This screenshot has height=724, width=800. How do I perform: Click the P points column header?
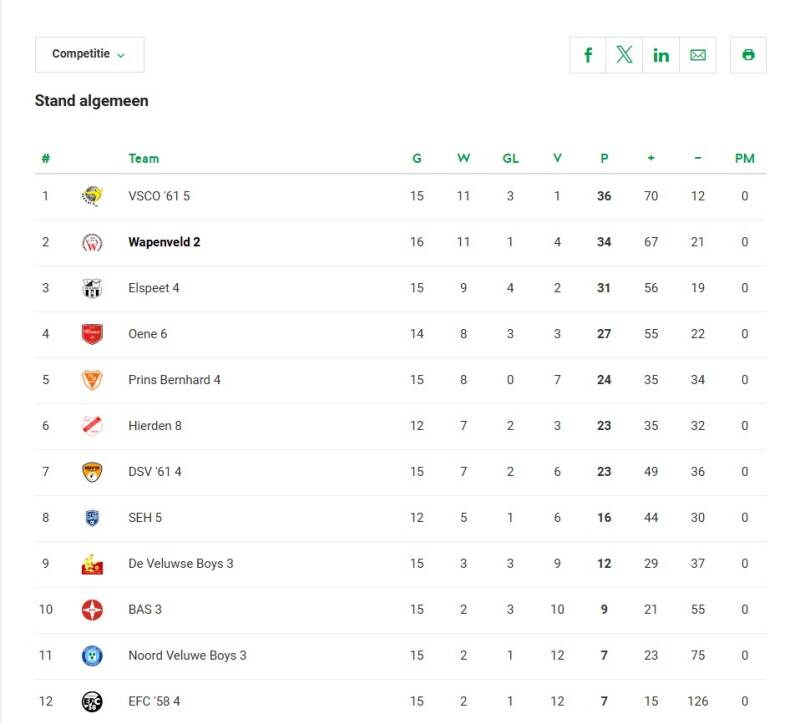pos(604,158)
